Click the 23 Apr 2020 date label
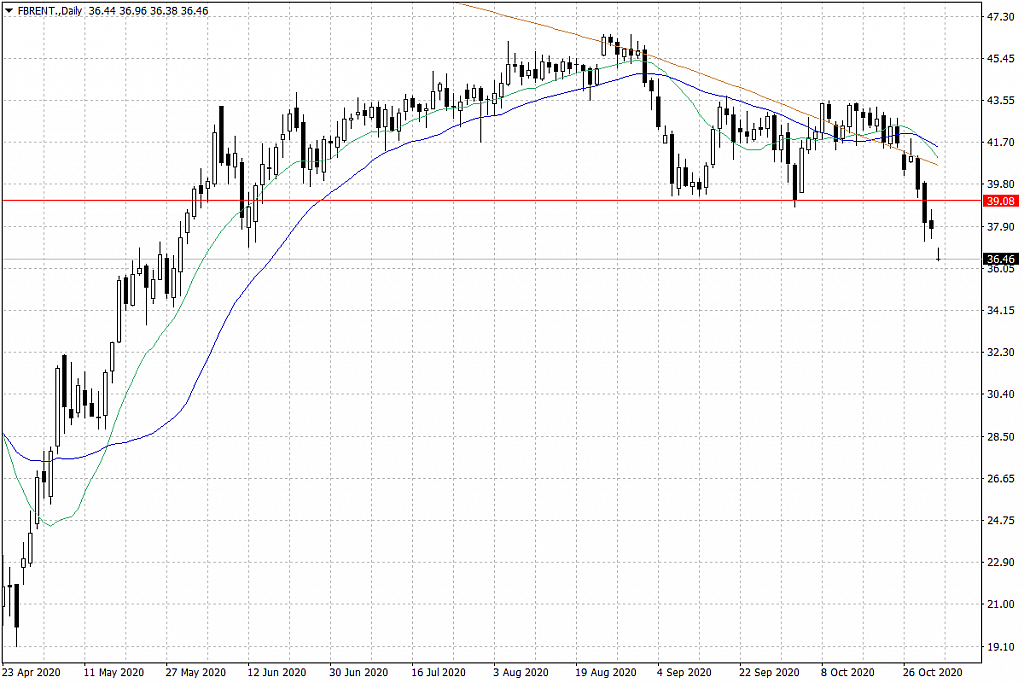1024x683 pixels. tap(32, 672)
